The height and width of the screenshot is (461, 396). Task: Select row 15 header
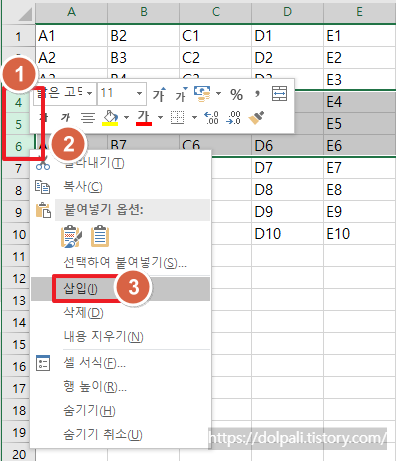coord(16,344)
